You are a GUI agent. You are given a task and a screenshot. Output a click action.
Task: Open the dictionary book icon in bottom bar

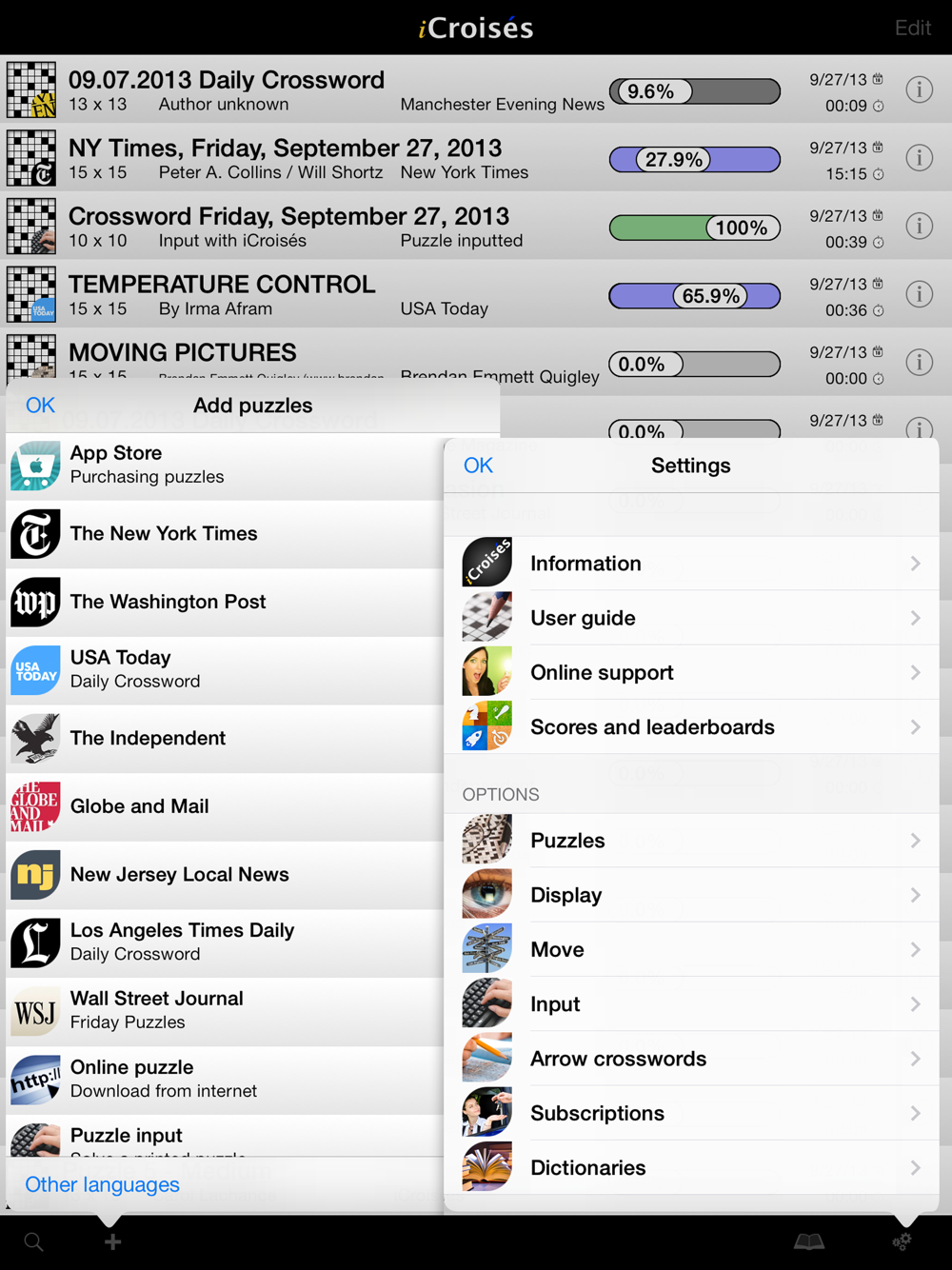pyautogui.click(x=809, y=1241)
